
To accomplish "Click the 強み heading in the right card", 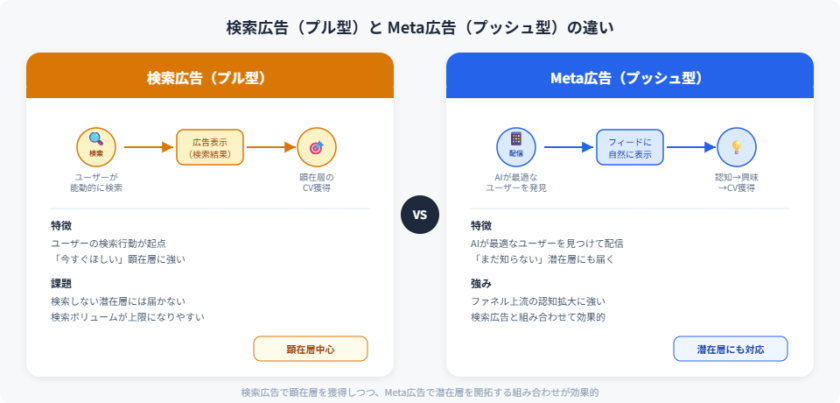I will 481,283.
